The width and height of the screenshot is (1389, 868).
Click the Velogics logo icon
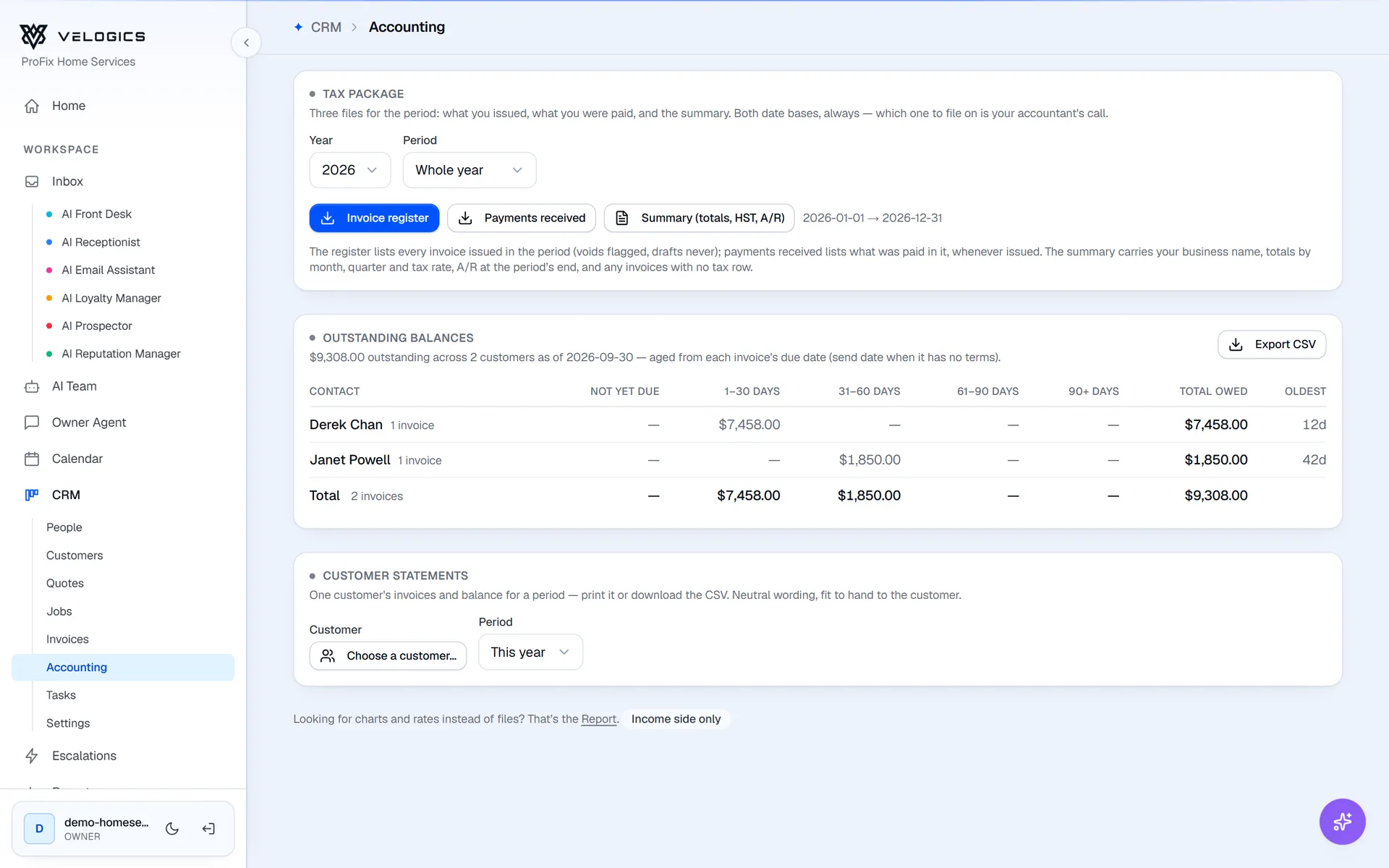click(x=33, y=36)
